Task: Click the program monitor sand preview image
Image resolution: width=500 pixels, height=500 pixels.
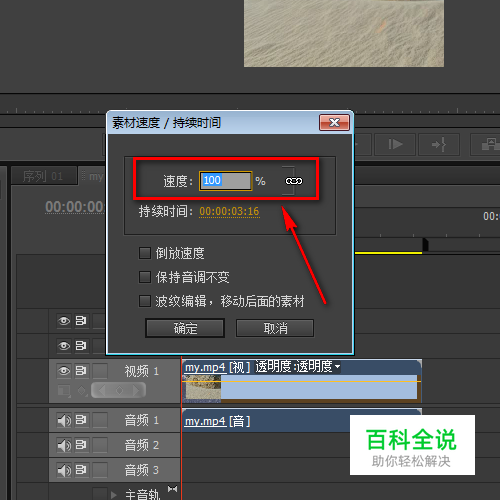Action: pos(344,33)
